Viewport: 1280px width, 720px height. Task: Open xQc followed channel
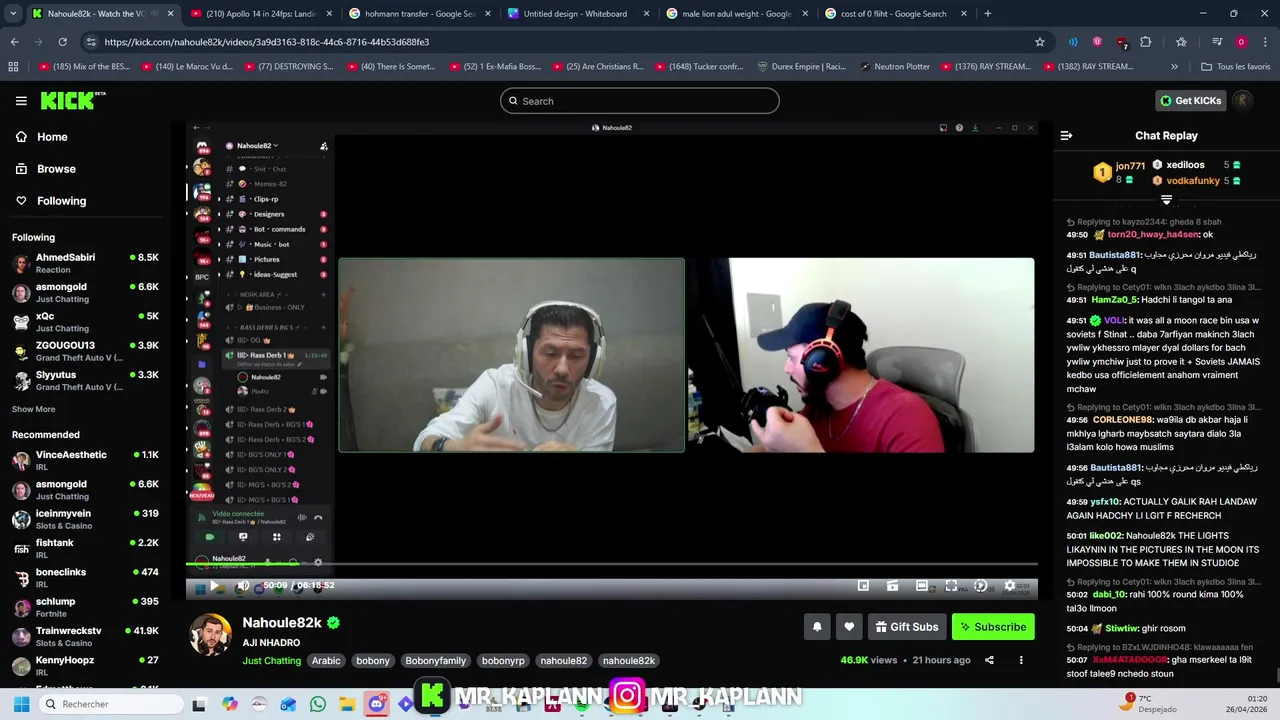(85, 322)
